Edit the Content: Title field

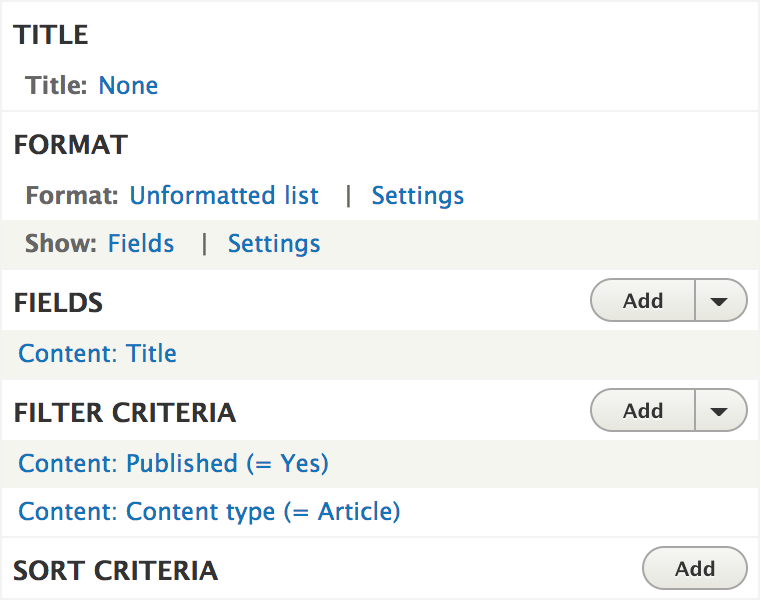point(98,354)
